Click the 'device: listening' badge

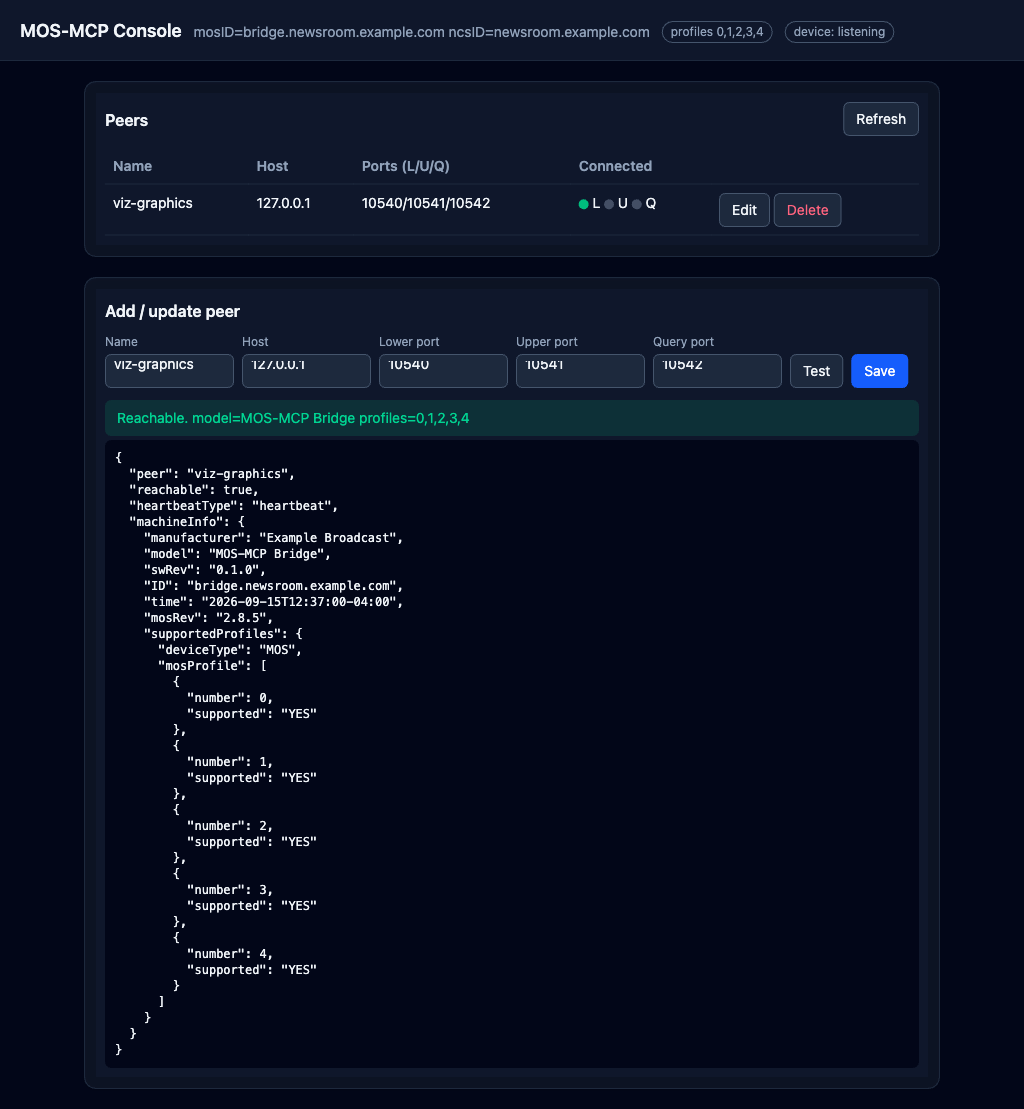click(x=839, y=32)
